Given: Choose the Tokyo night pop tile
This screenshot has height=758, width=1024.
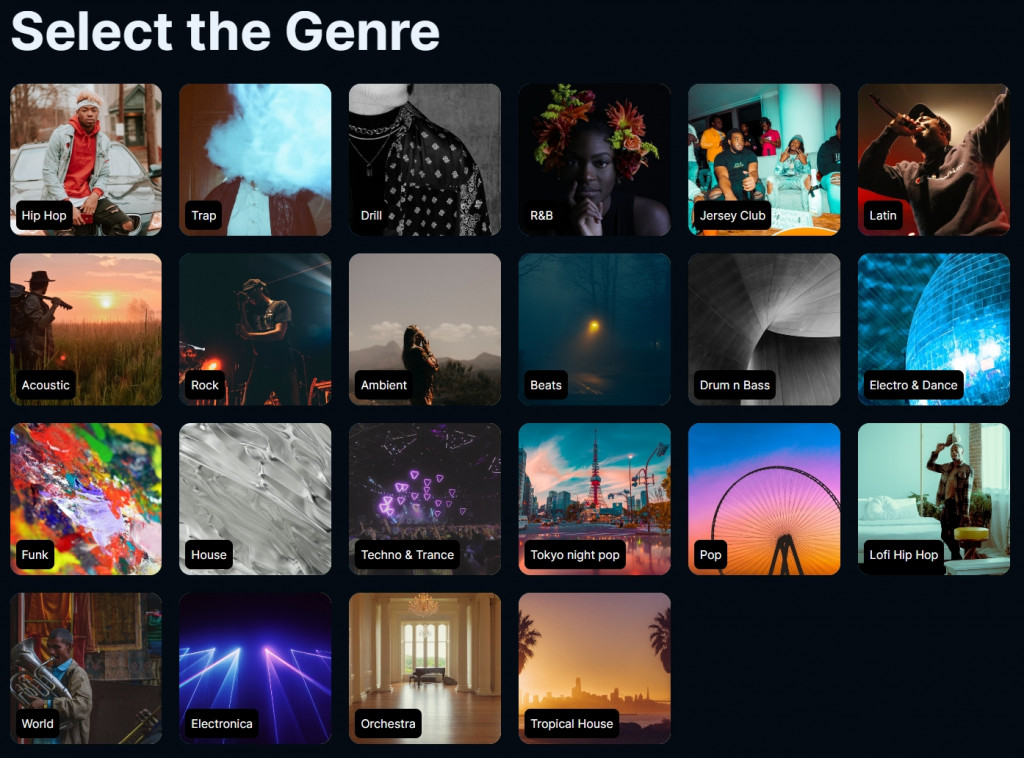Looking at the screenshot, I should (594, 499).
